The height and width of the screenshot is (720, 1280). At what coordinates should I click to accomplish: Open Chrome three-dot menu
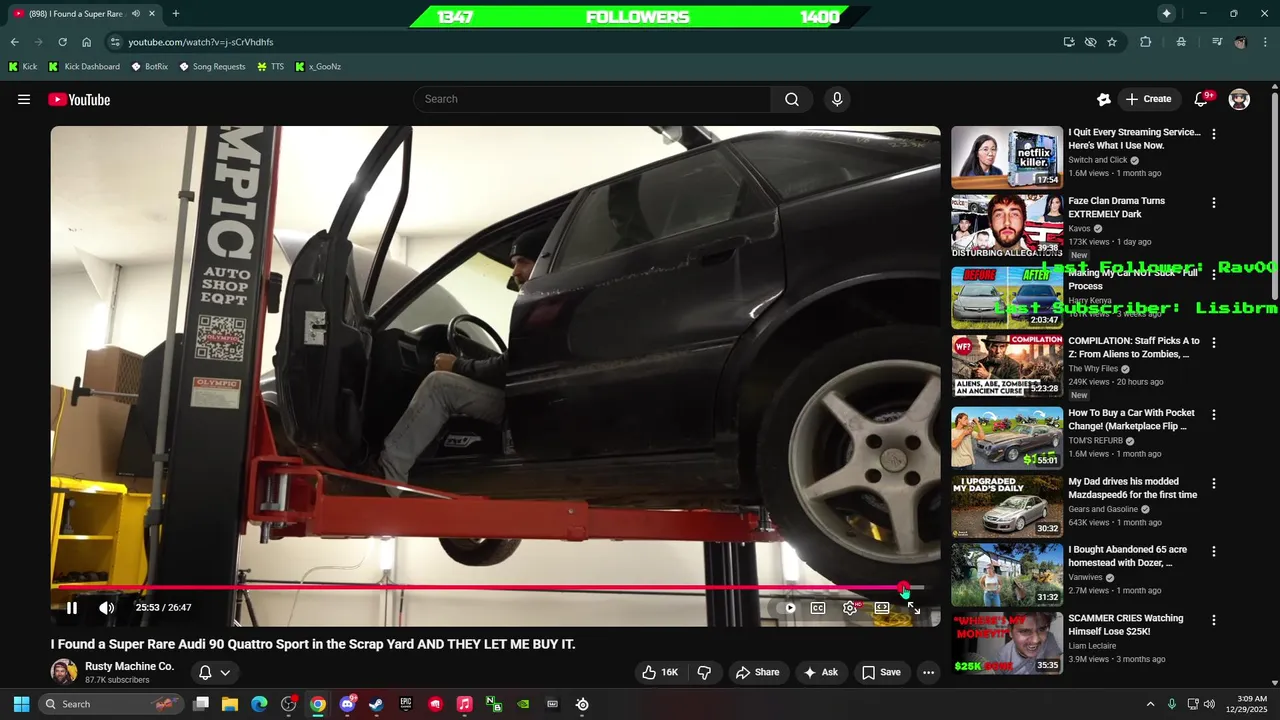click(1265, 42)
